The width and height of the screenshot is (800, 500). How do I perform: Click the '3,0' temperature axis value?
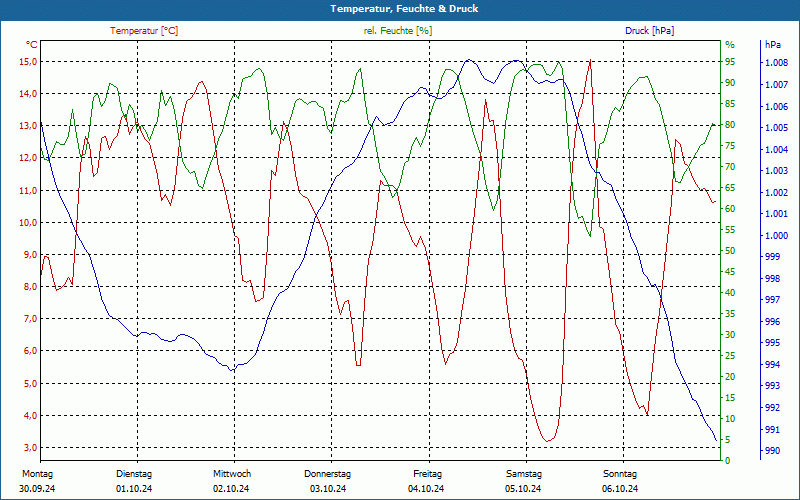pos(30,447)
